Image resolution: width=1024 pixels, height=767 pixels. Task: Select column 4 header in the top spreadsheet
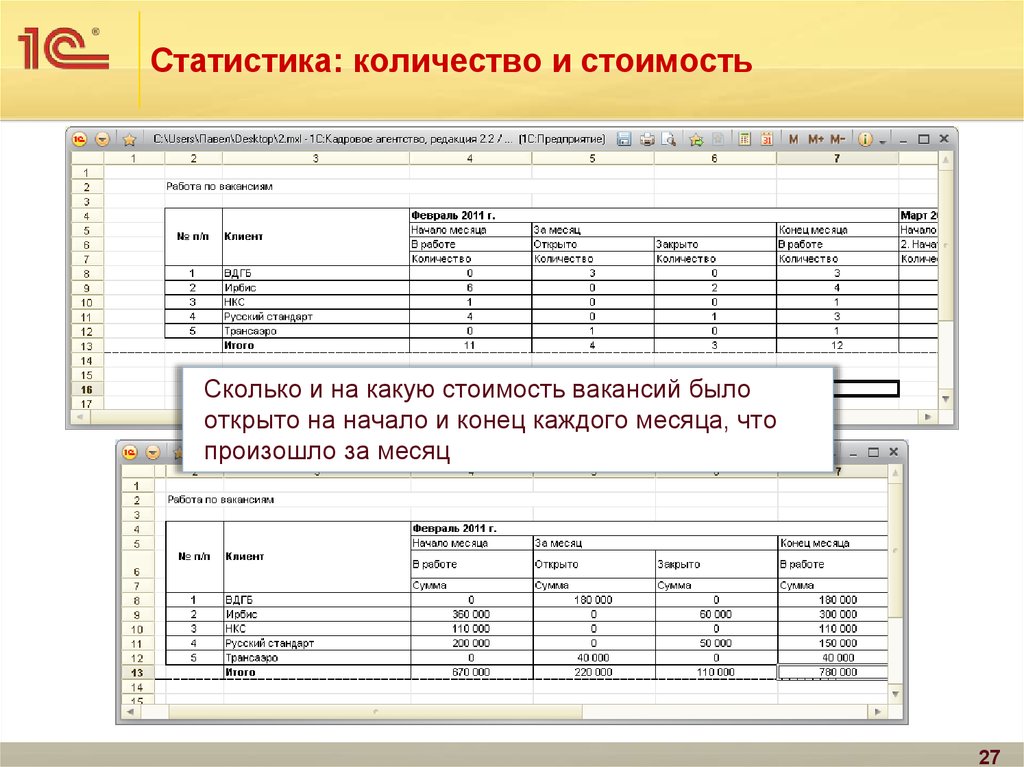[x=469, y=158]
